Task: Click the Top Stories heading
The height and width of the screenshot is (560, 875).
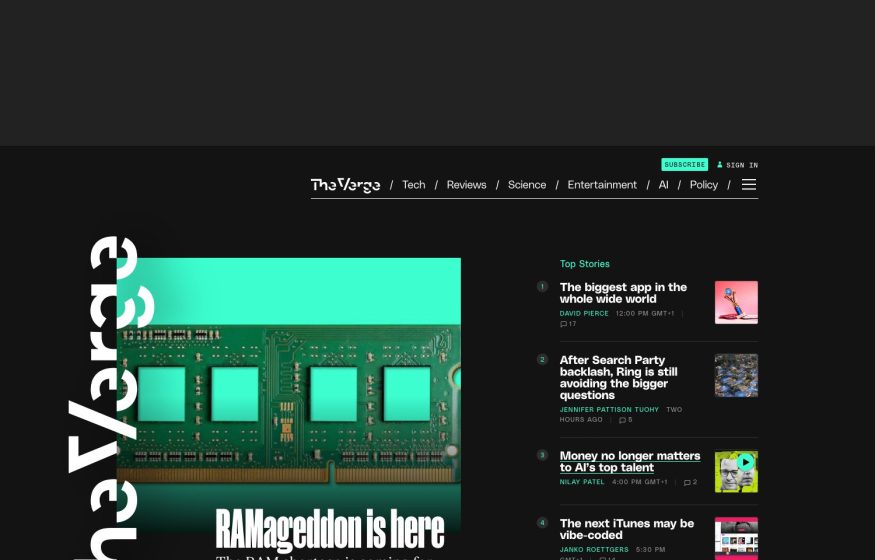Action: (x=584, y=264)
